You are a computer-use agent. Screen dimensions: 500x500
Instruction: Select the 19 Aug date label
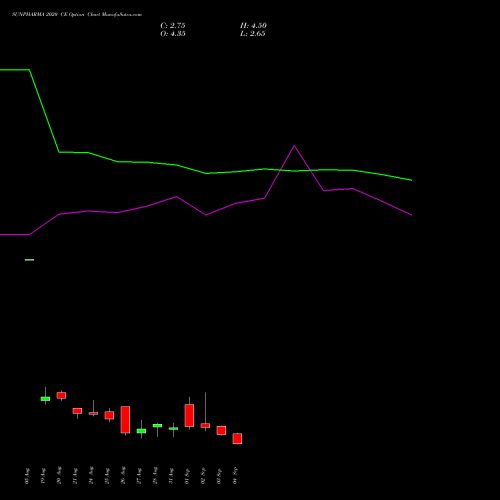point(43,476)
